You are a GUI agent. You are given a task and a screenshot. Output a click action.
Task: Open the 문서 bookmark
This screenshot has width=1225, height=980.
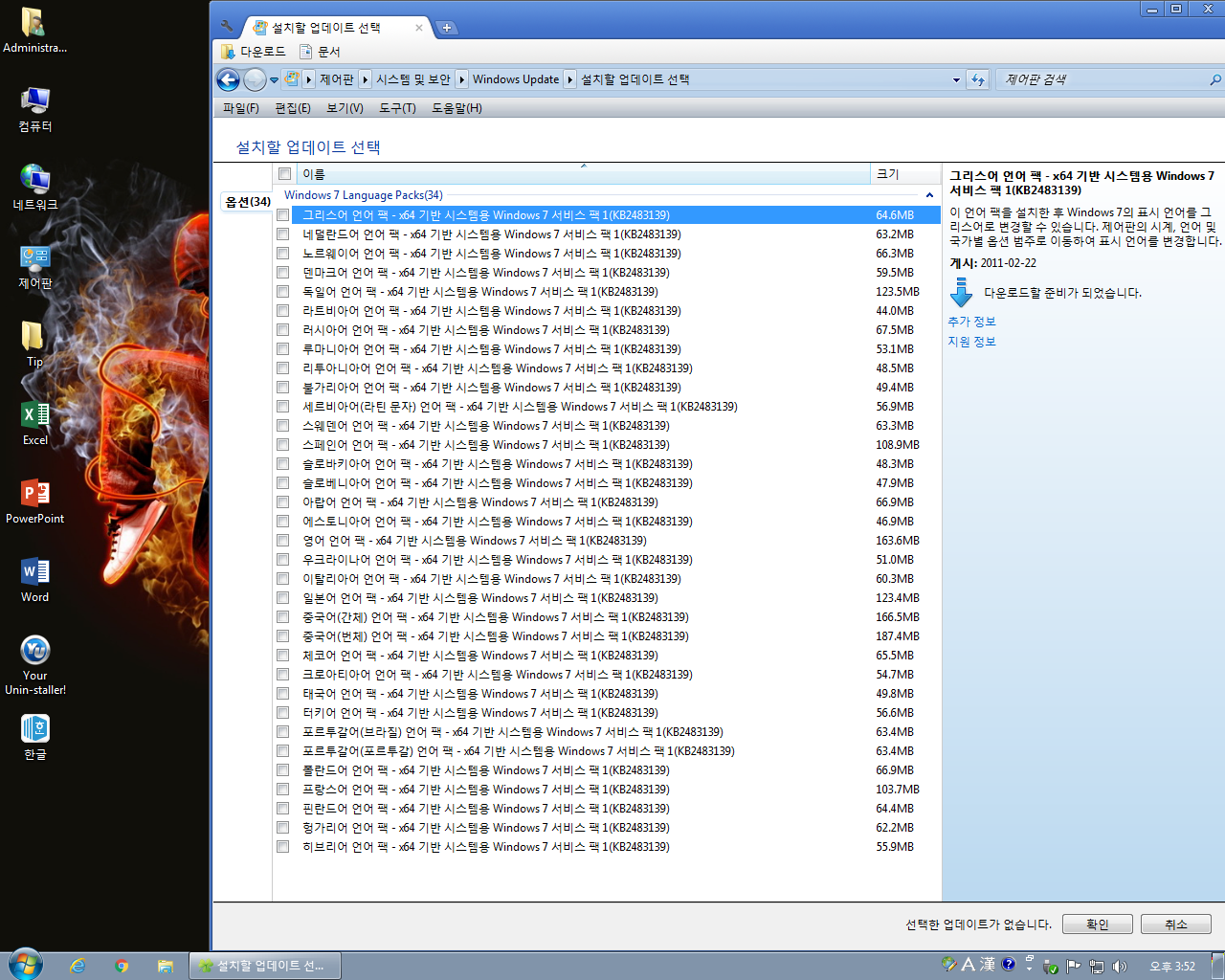(x=320, y=52)
